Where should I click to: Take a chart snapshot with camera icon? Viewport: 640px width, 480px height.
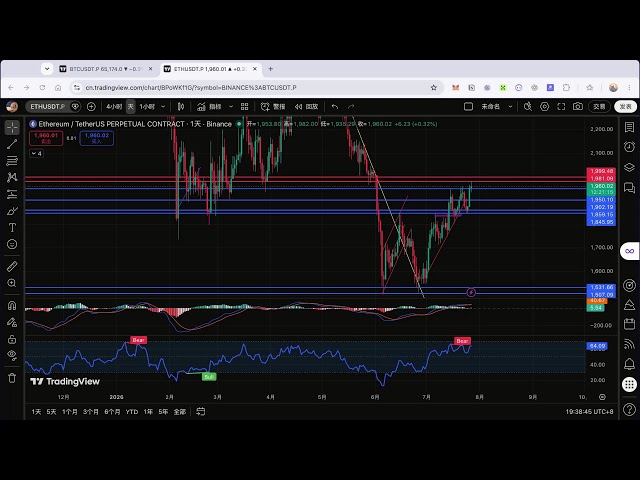pyautogui.click(x=578, y=107)
